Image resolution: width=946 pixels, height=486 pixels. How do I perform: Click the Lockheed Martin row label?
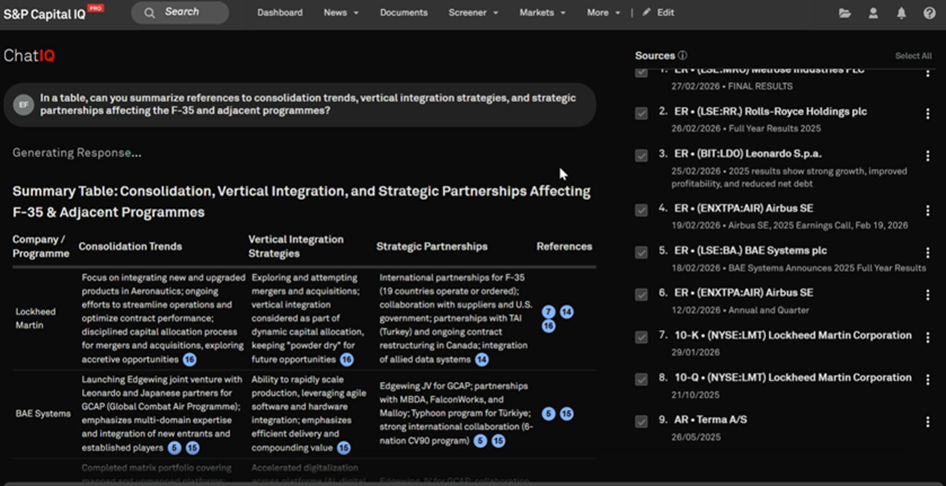pyautogui.click(x=36, y=319)
